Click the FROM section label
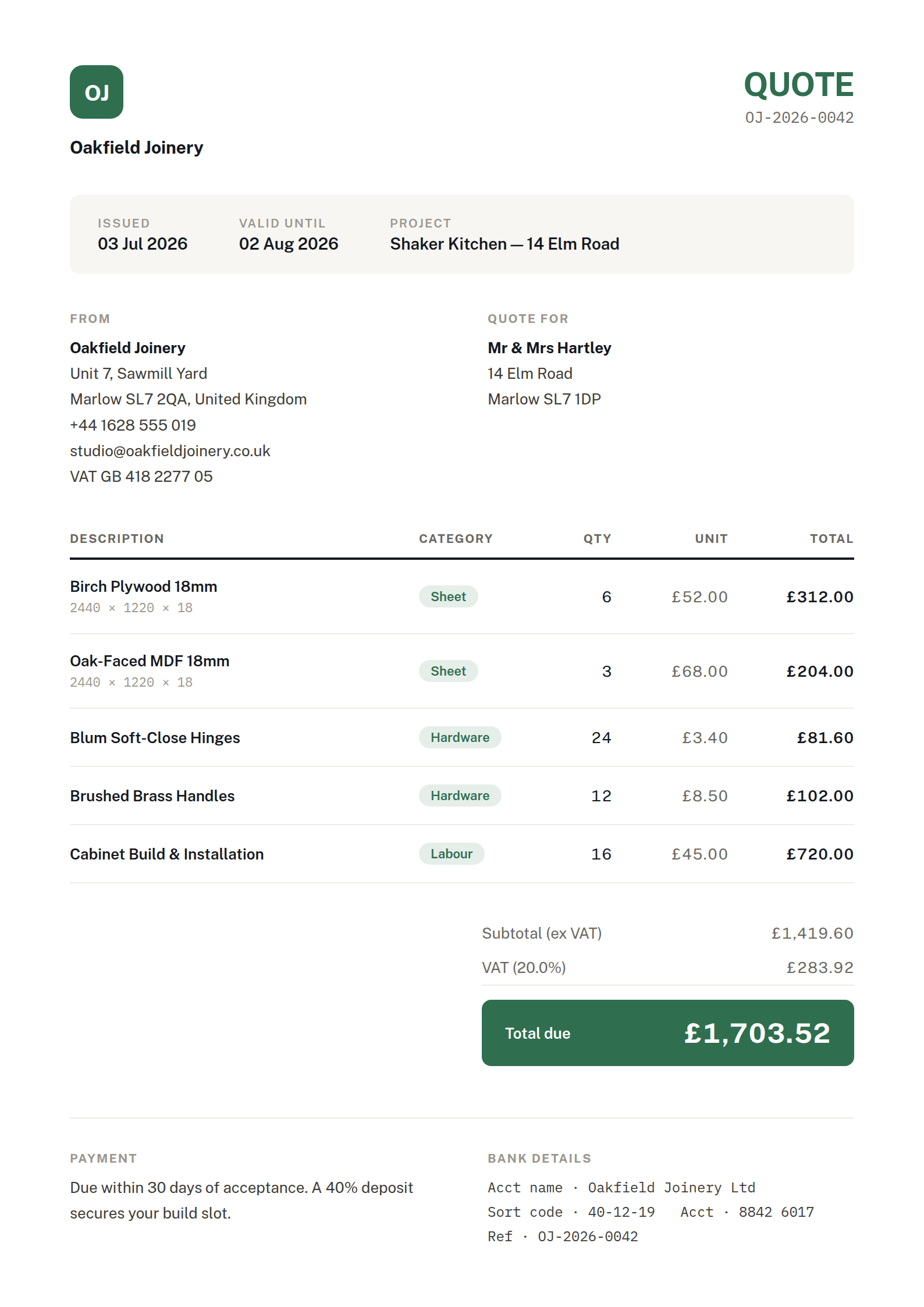The height and width of the screenshot is (1307, 924). pyautogui.click(x=90, y=319)
